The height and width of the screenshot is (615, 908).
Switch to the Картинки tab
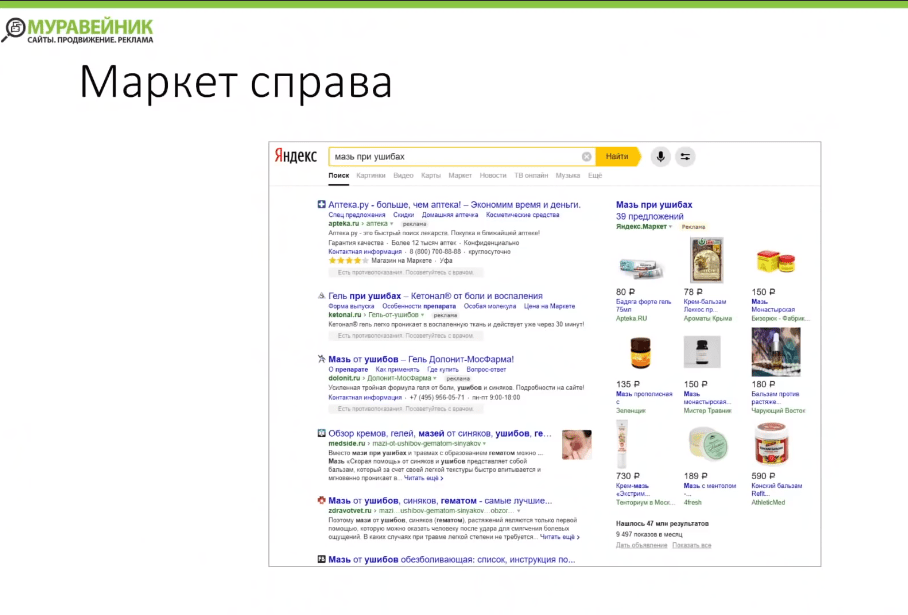(x=371, y=175)
